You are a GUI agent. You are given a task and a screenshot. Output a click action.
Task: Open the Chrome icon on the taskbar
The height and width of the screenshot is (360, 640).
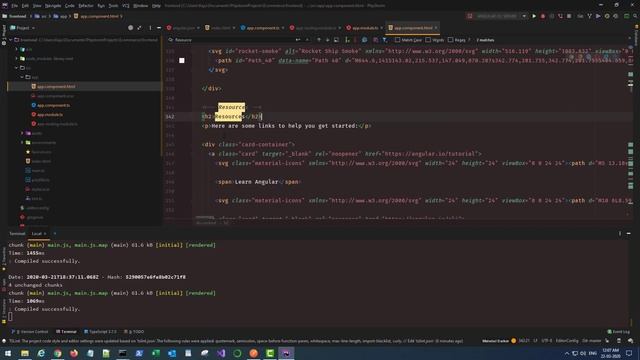58,353
